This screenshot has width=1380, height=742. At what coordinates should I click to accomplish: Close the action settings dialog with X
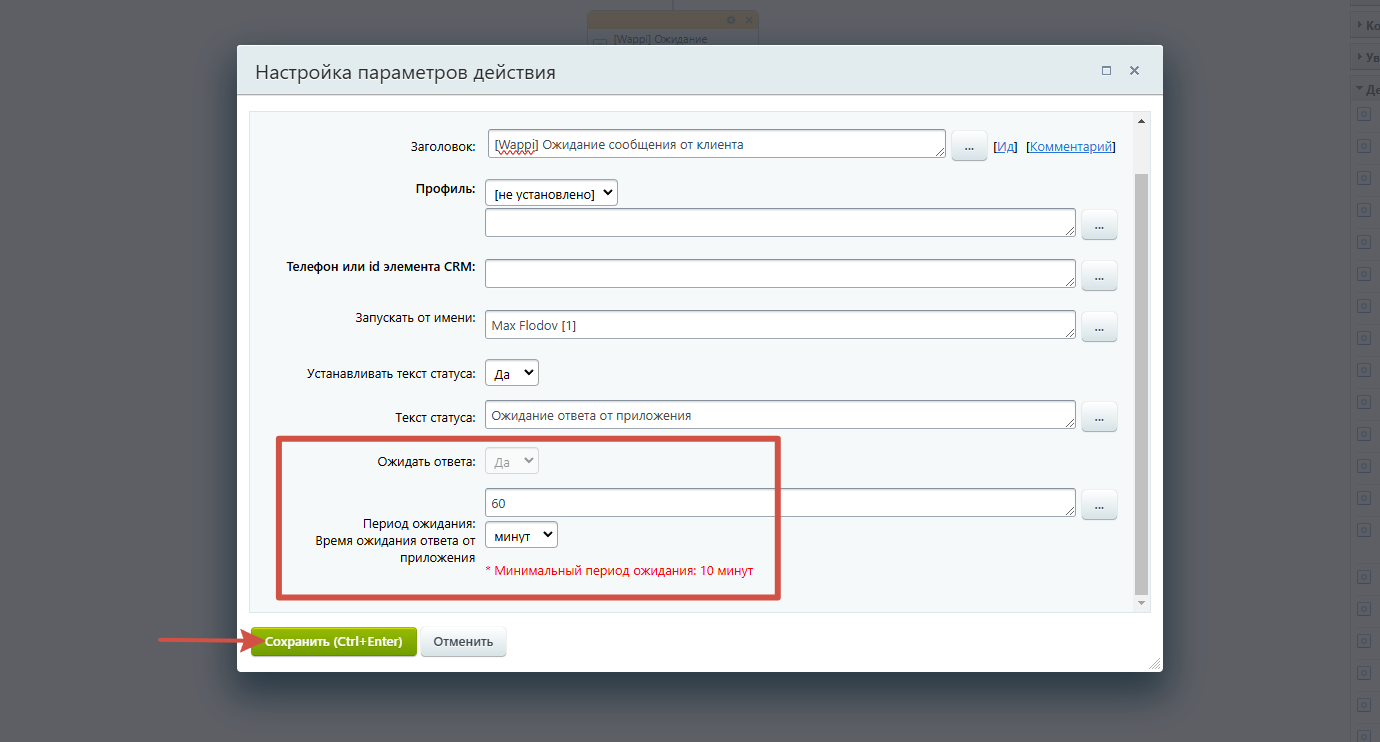pos(1134,71)
